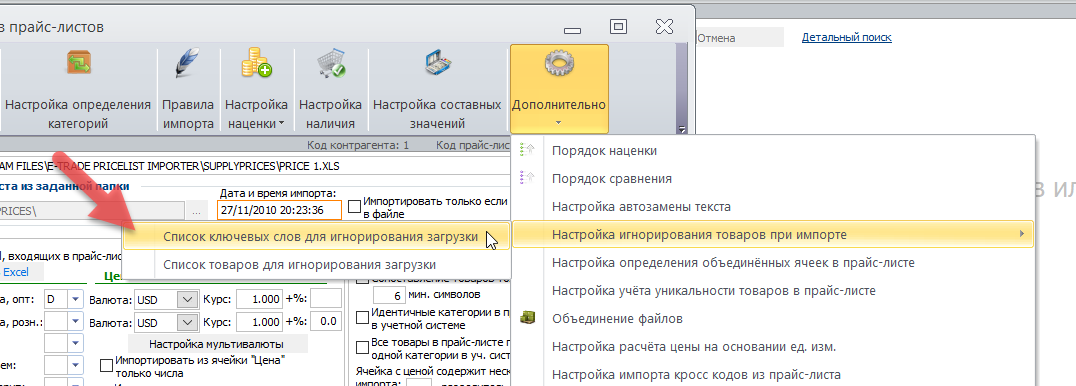Open Настройка определения объединённых ячеек в прайс-листе
The height and width of the screenshot is (386, 1076).
point(773,262)
